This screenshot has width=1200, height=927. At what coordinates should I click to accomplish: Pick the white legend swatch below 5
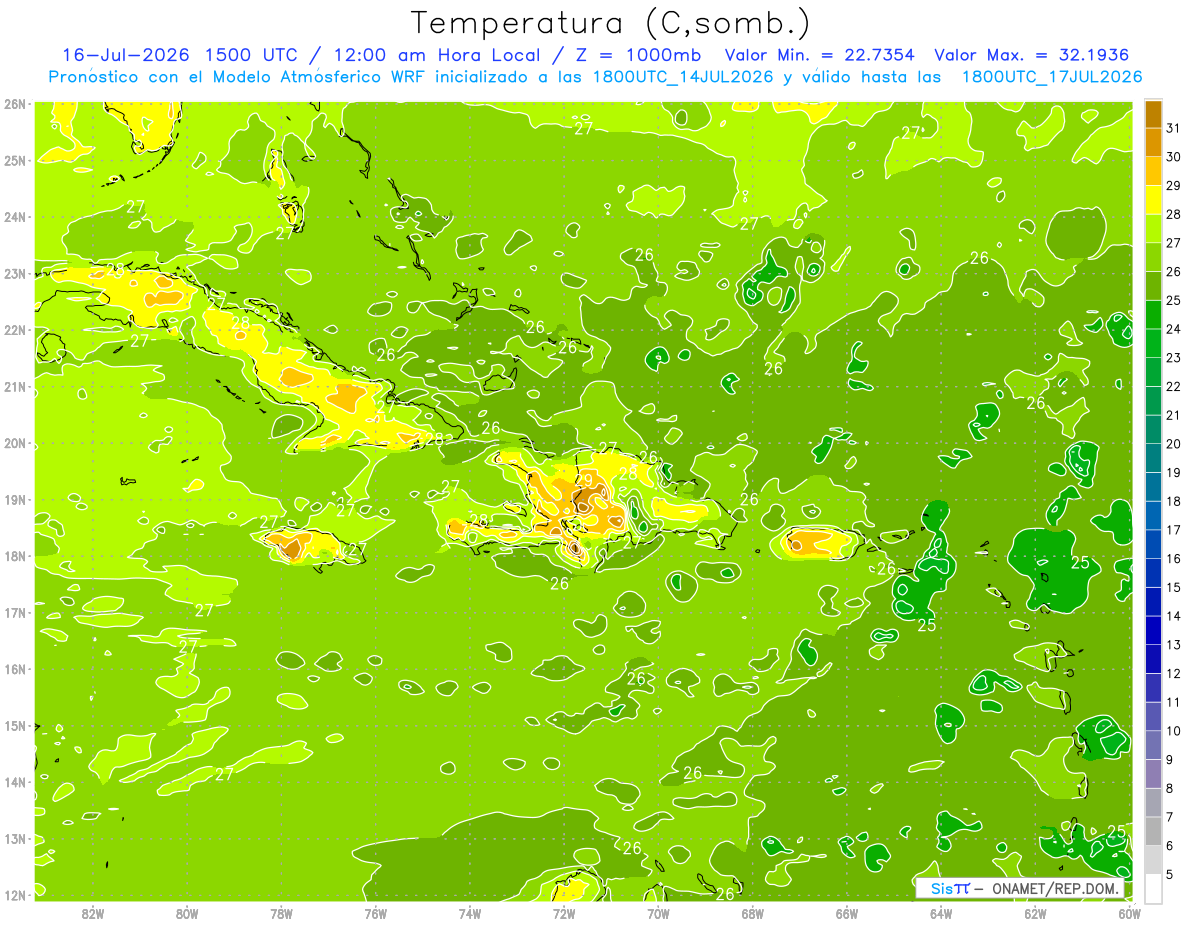1153,888
